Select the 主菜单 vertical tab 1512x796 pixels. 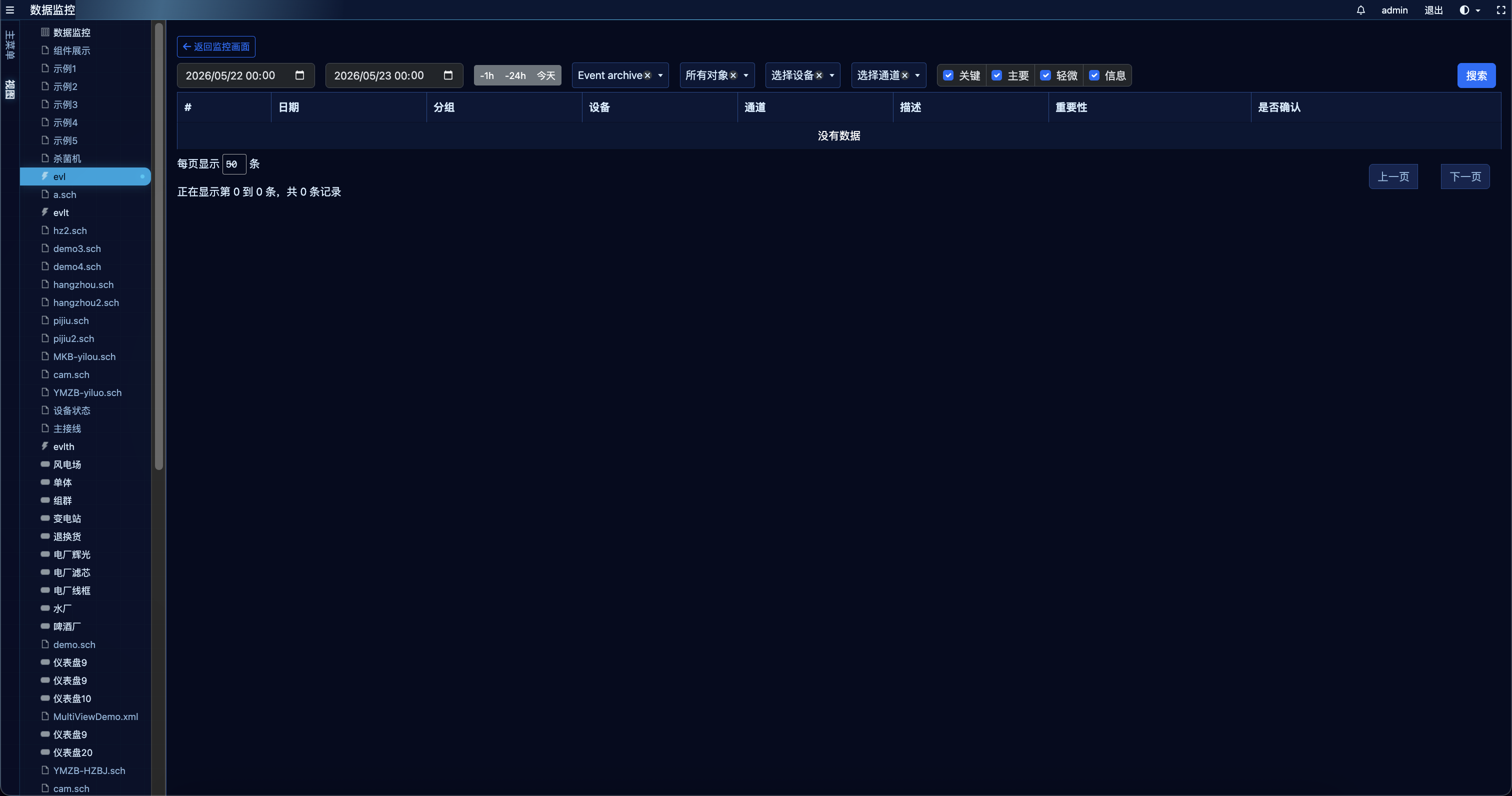(10, 44)
